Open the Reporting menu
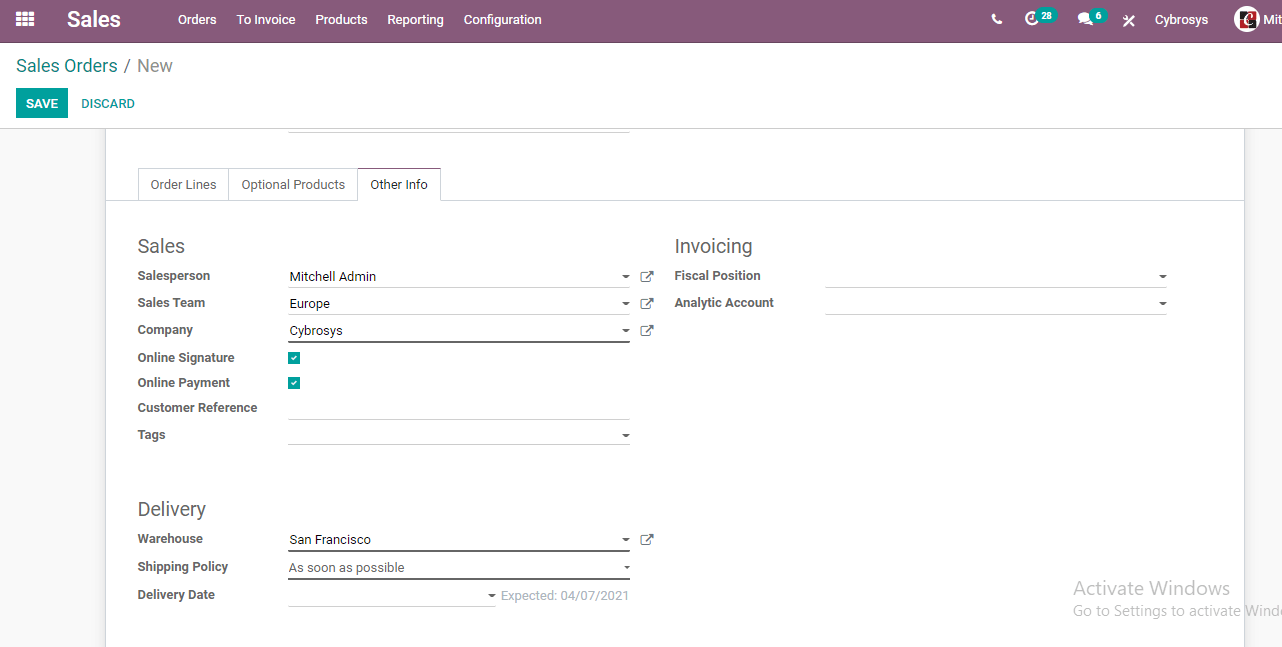Image resolution: width=1282 pixels, height=647 pixels. (x=415, y=20)
